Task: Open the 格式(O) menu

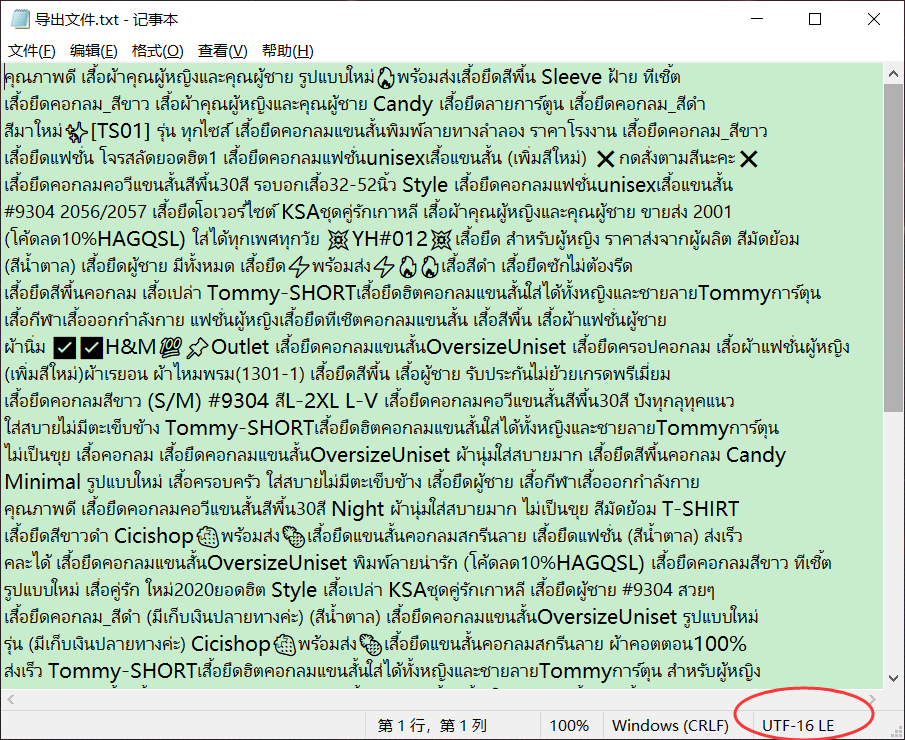Action: 157,51
